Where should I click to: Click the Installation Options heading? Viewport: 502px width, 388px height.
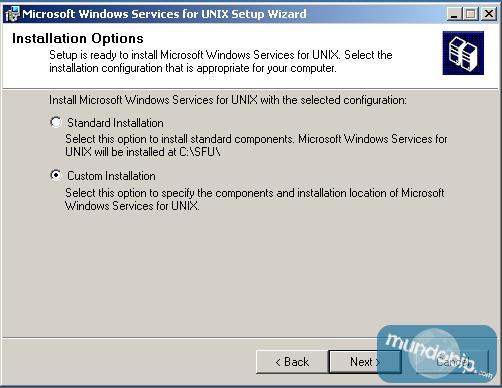point(78,38)
